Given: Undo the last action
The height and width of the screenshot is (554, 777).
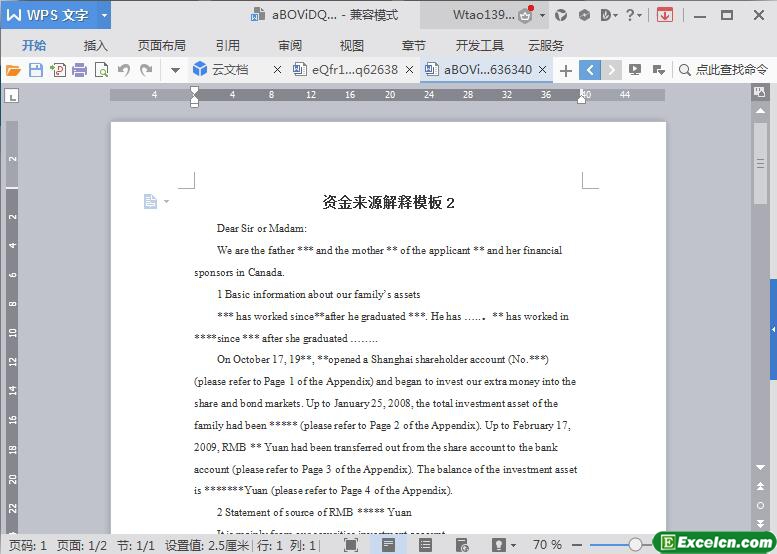Looking at the screenshot, I should (x=124, y=70).
